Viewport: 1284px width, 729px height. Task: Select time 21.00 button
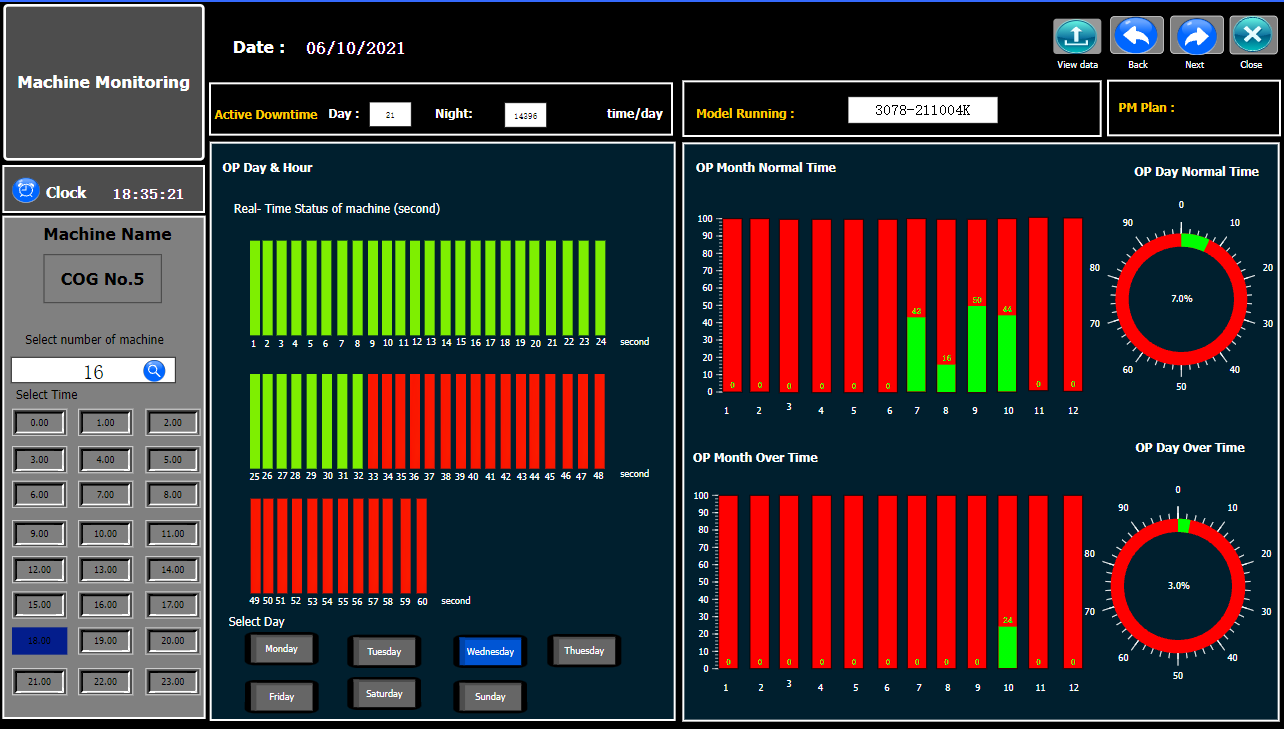[39, 682]
